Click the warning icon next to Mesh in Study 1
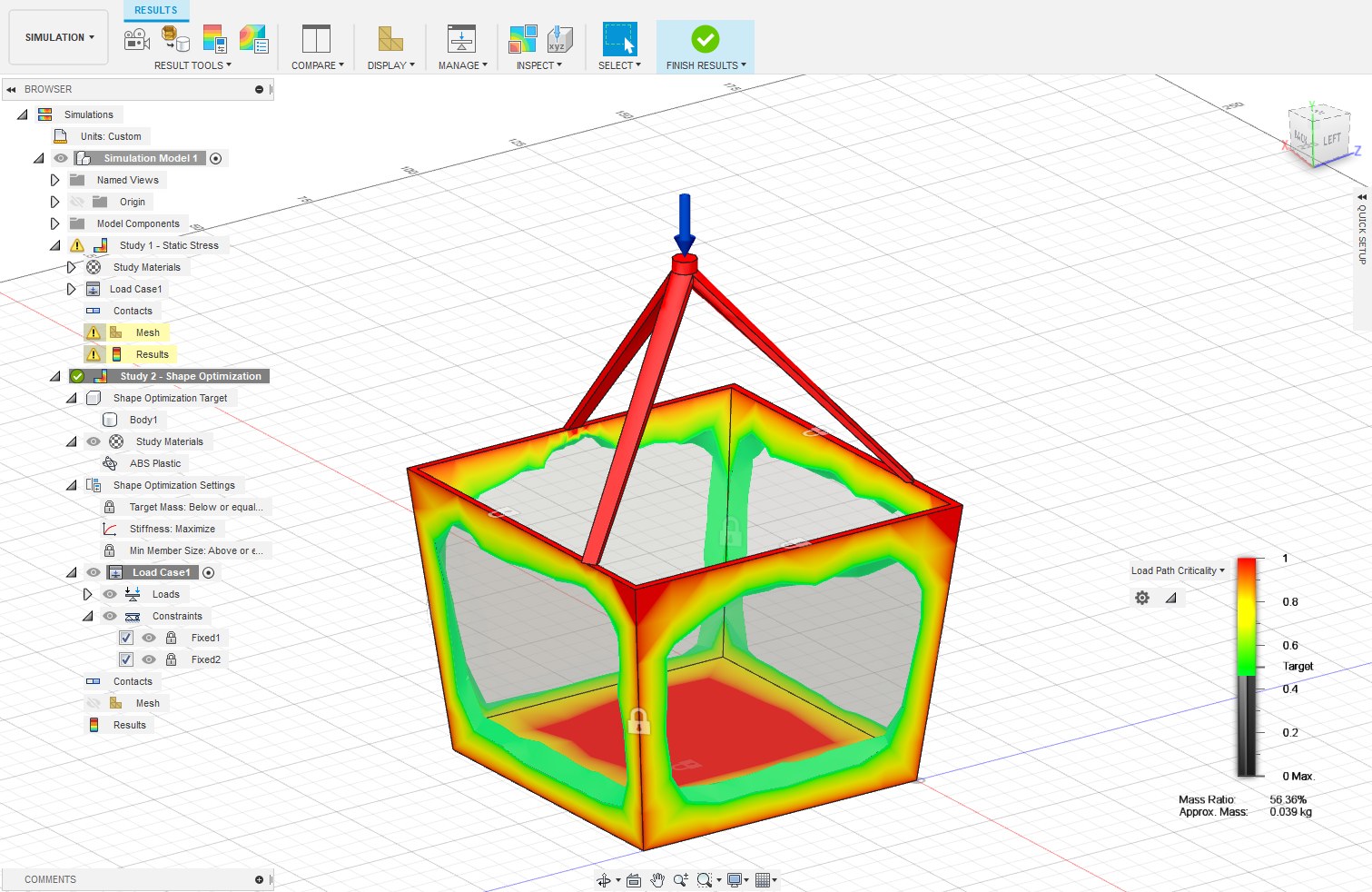 point(94,332)
